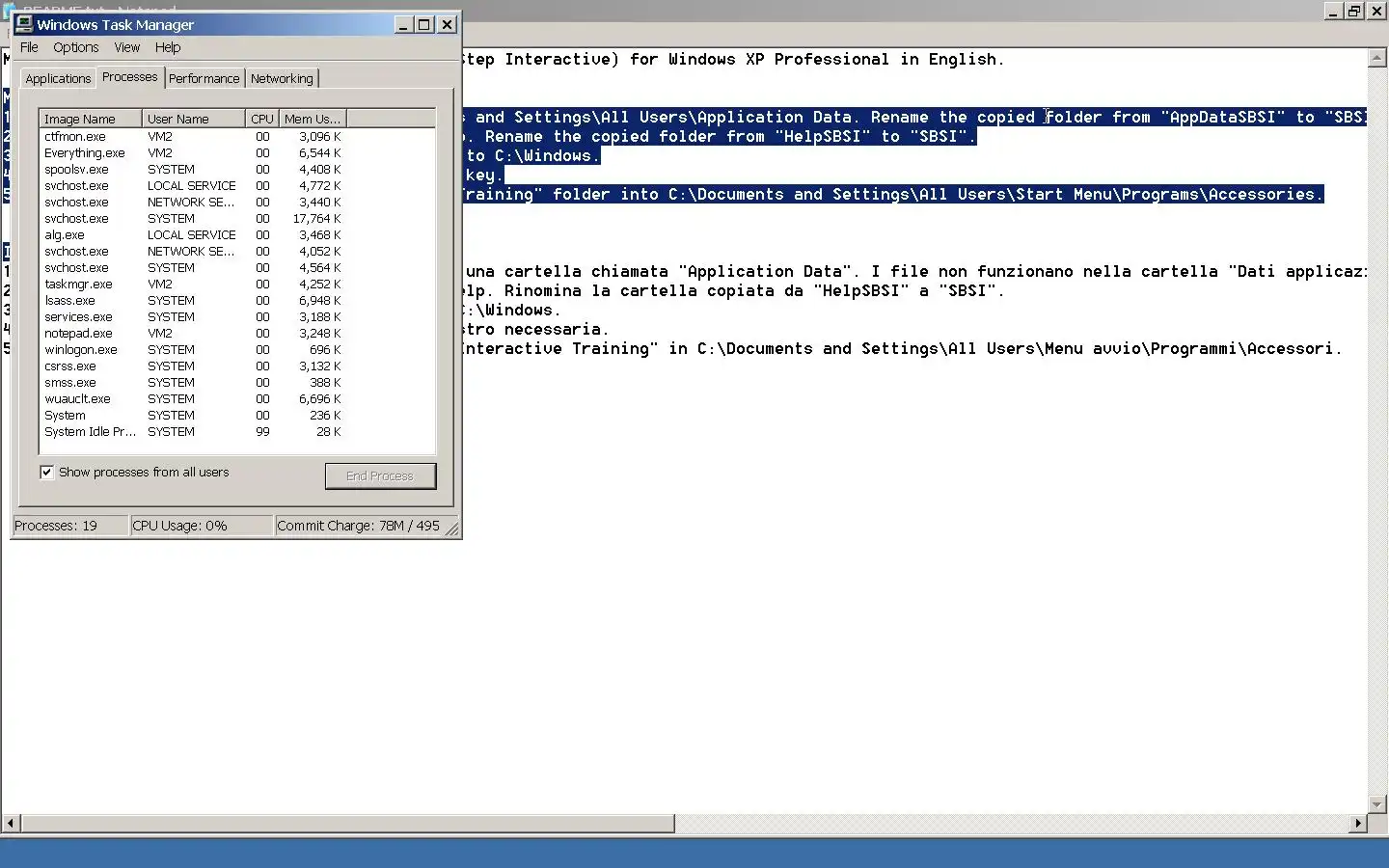Image resolution: width=1389 pixels, height=868 pixels.
Task: Select the Processes tab
Action: tap(129, 77)
